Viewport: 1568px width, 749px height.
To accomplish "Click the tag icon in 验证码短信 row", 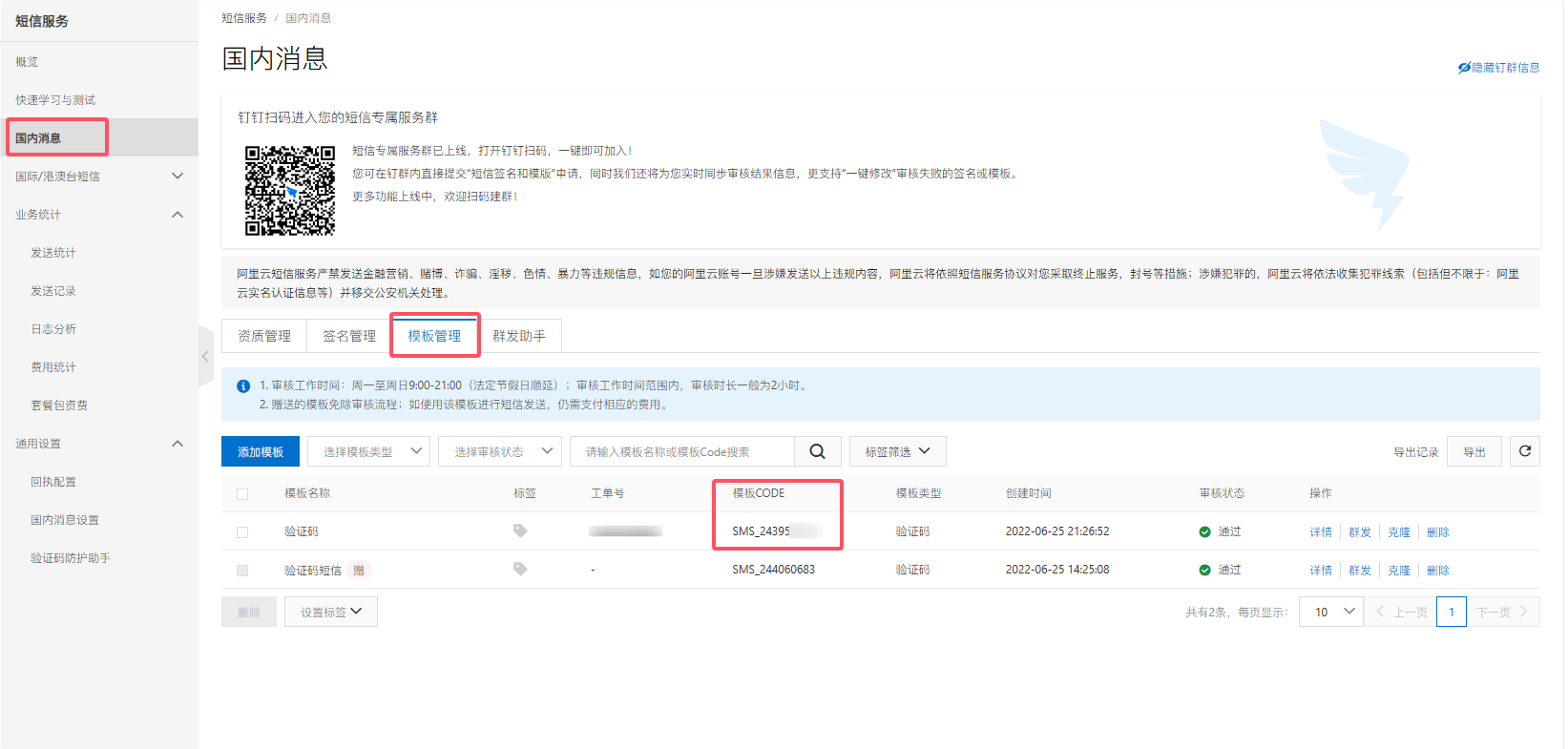I will 520,569.
